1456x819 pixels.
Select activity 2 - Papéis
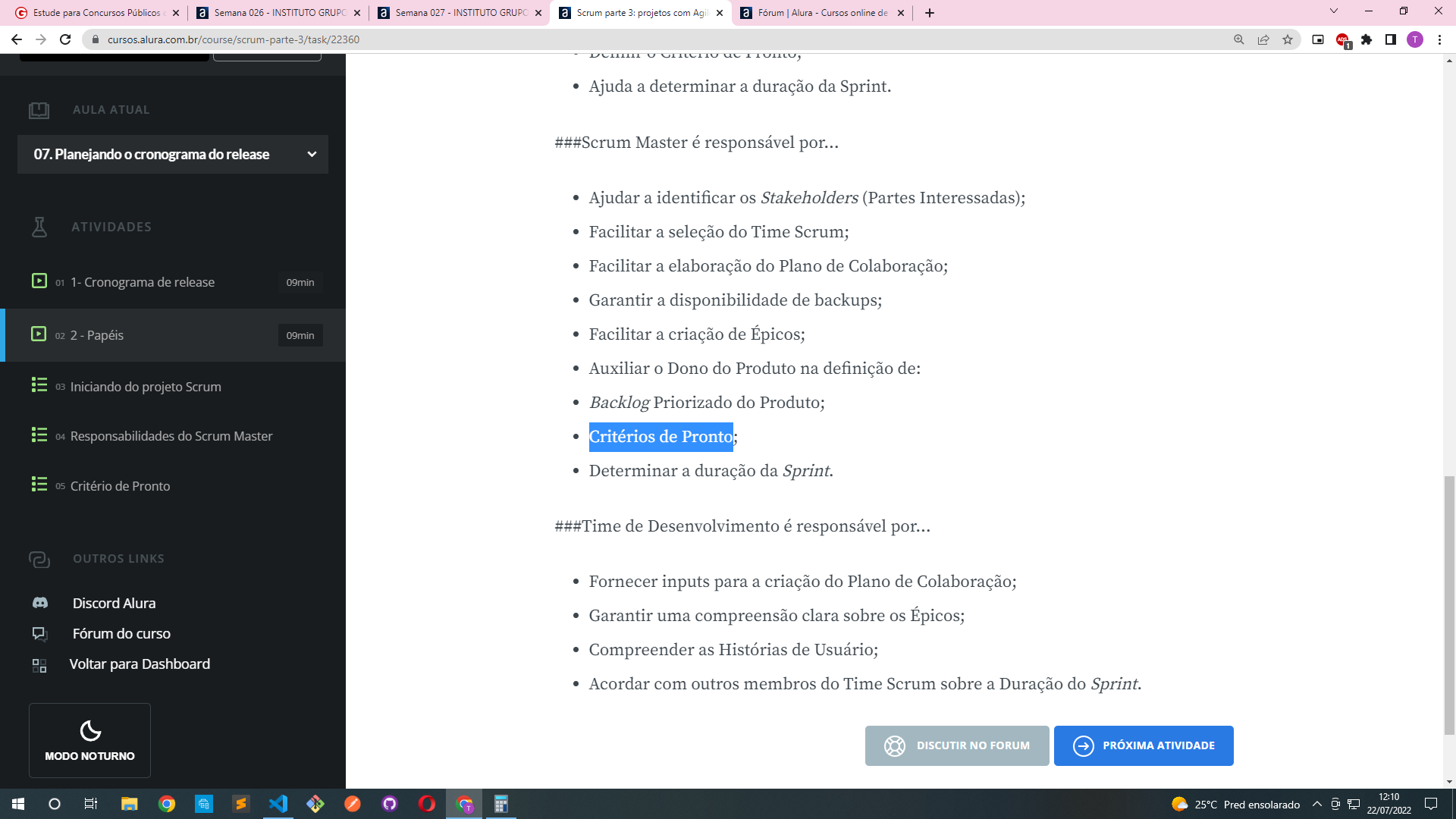tap(173, 335)
